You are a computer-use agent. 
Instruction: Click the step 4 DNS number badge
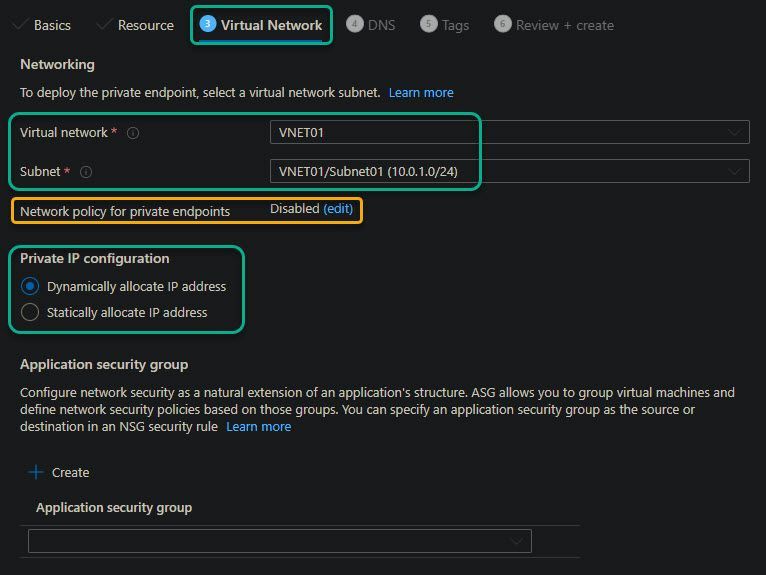(x=355, y=24)
